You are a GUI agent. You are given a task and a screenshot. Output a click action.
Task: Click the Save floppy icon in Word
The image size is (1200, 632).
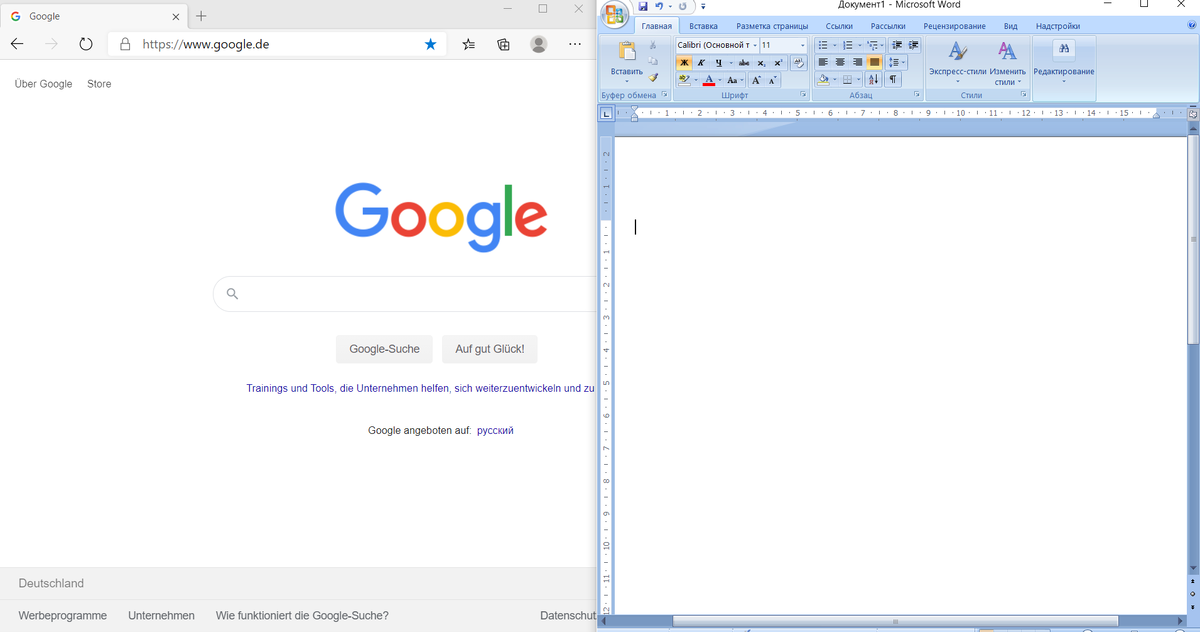tap(643, 6)
